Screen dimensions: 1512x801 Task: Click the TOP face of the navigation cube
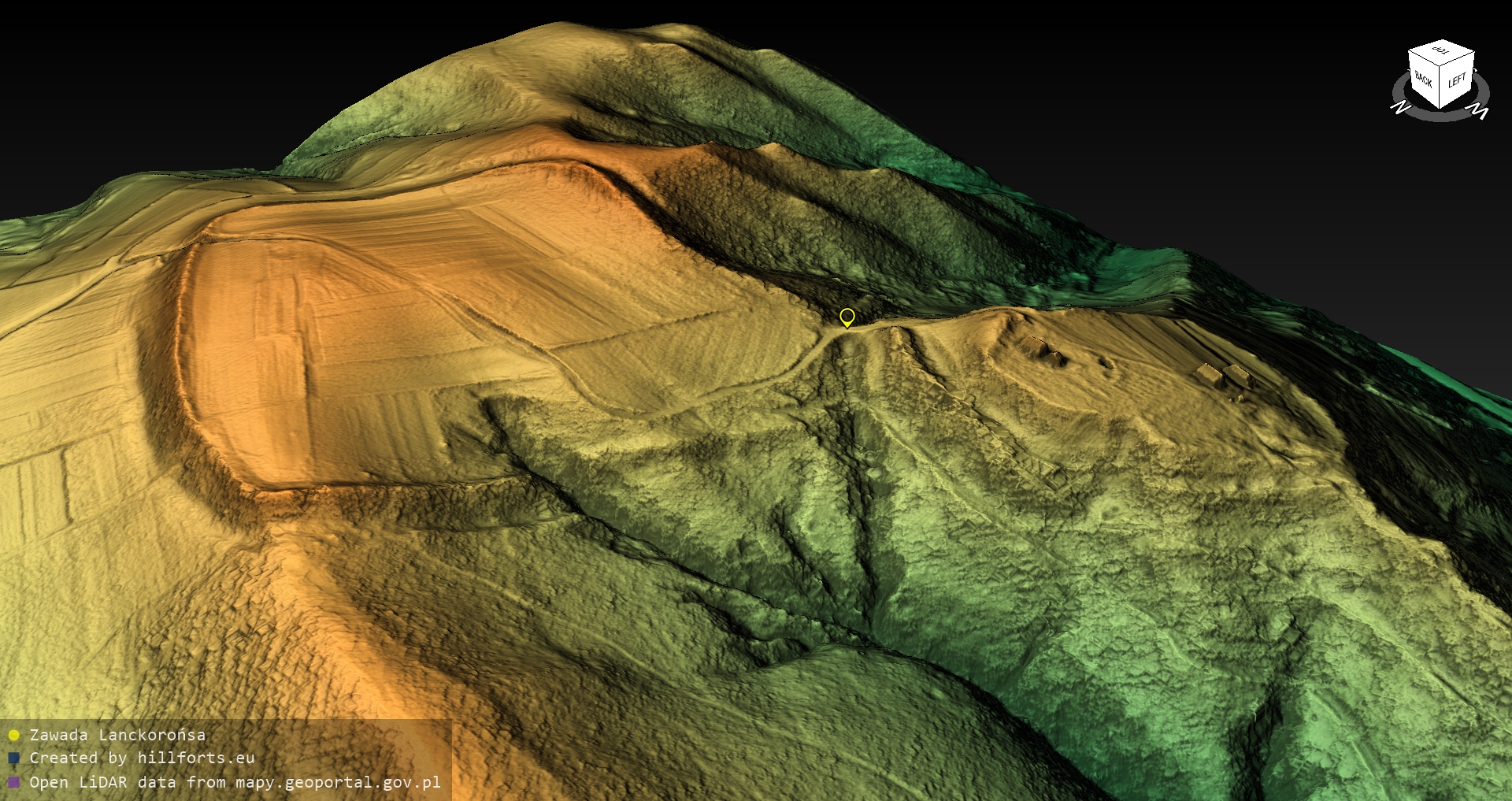pos(1441,51)
